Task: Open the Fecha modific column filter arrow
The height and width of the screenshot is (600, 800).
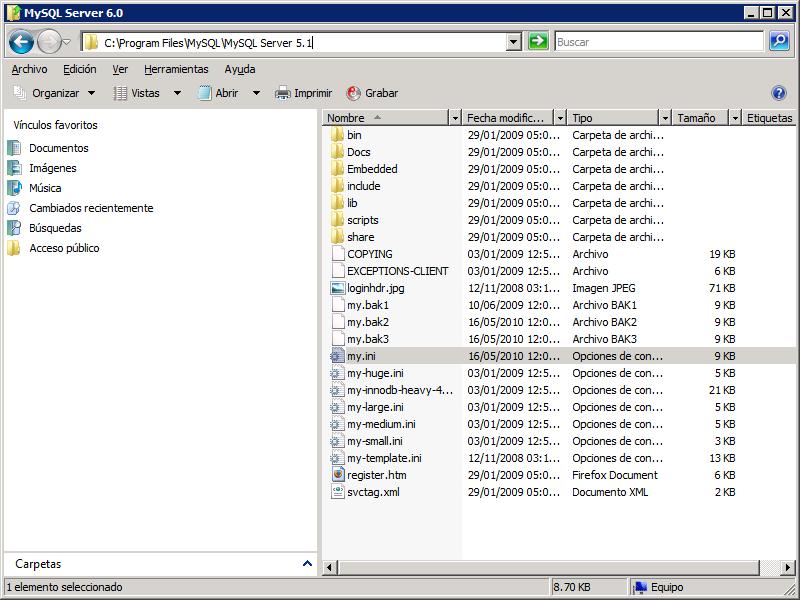Action: click(x=560, y=118)
